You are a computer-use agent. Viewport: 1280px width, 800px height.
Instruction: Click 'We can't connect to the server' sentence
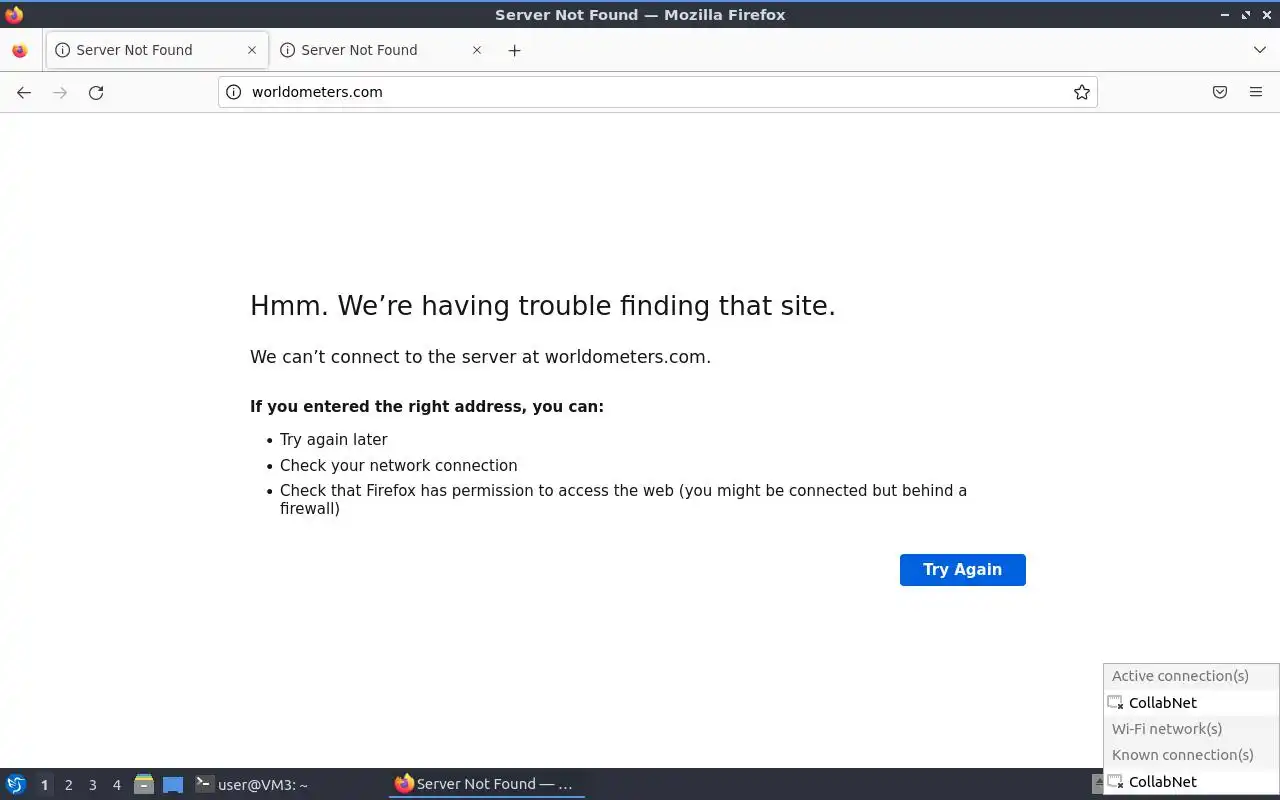tap(480, 357)
